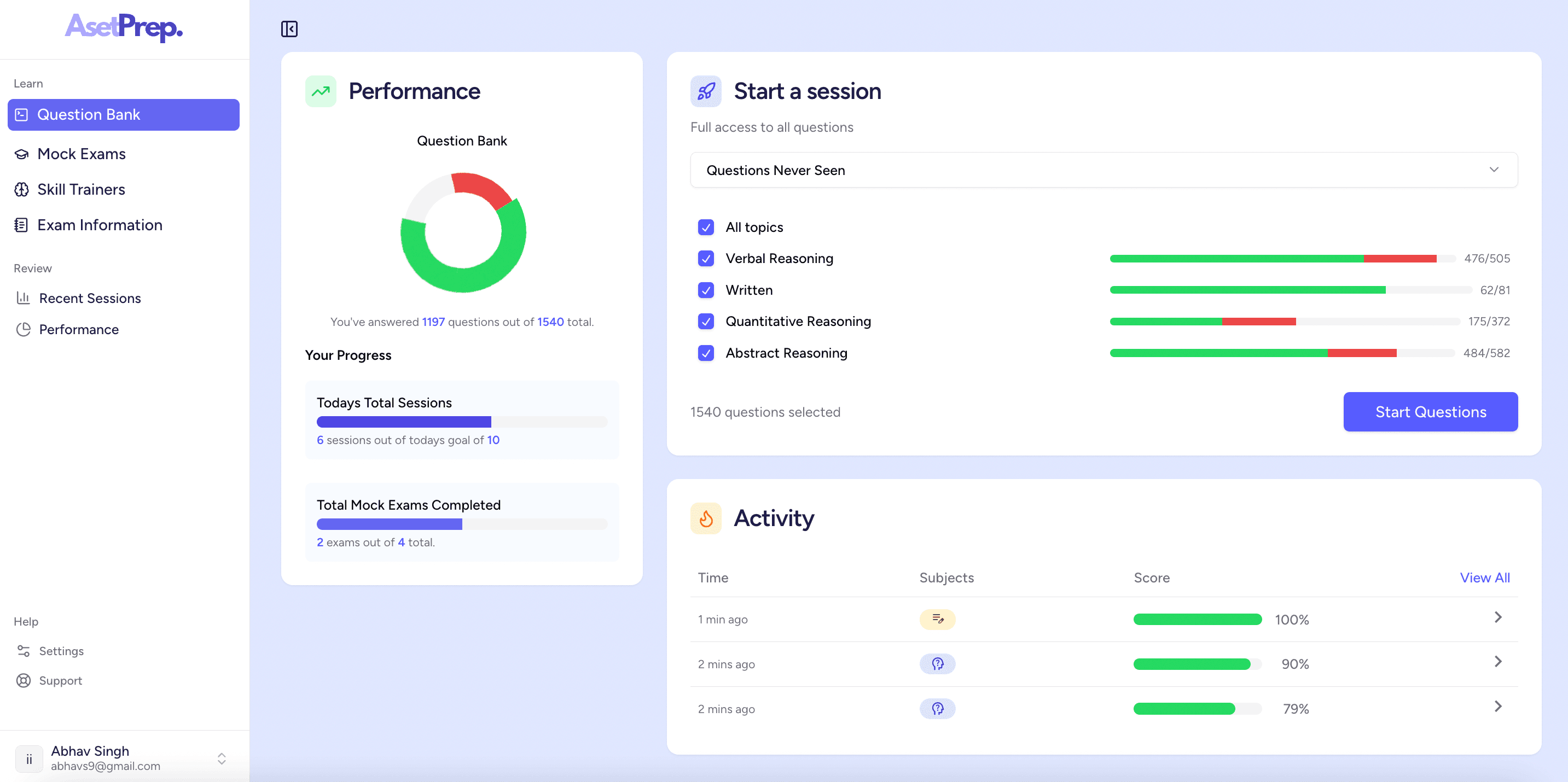Screen dimensions: 1568x782
Task: Open Support from the sidebar
Action: 60,680
